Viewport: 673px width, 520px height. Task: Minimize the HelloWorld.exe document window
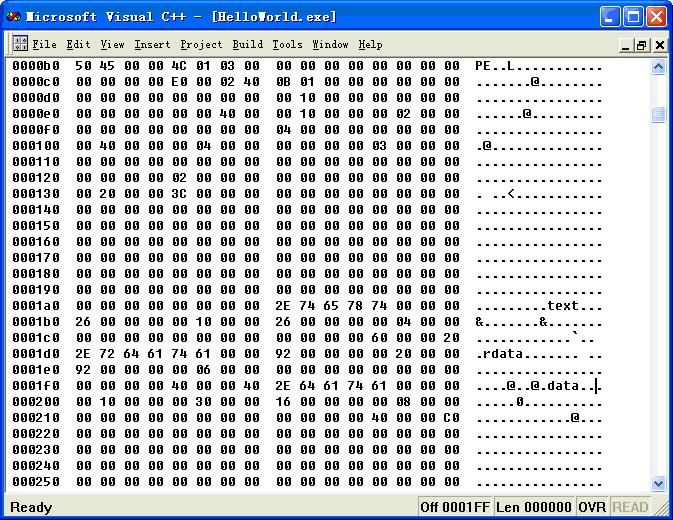[625, 45]
